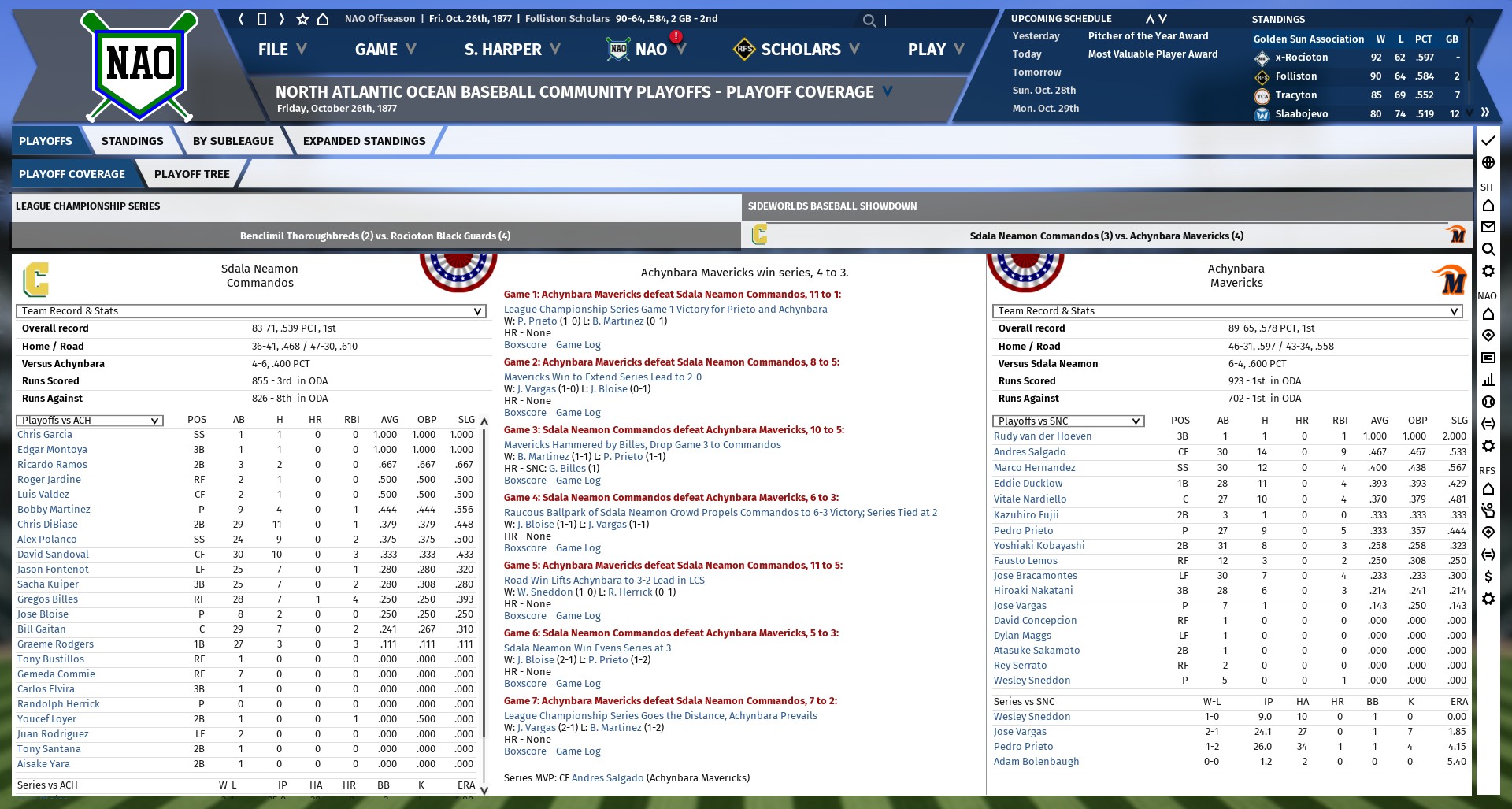Open the SCHOLARS menu
Image resolution: width=1512 pixels, height=809 pixels.
799,50
